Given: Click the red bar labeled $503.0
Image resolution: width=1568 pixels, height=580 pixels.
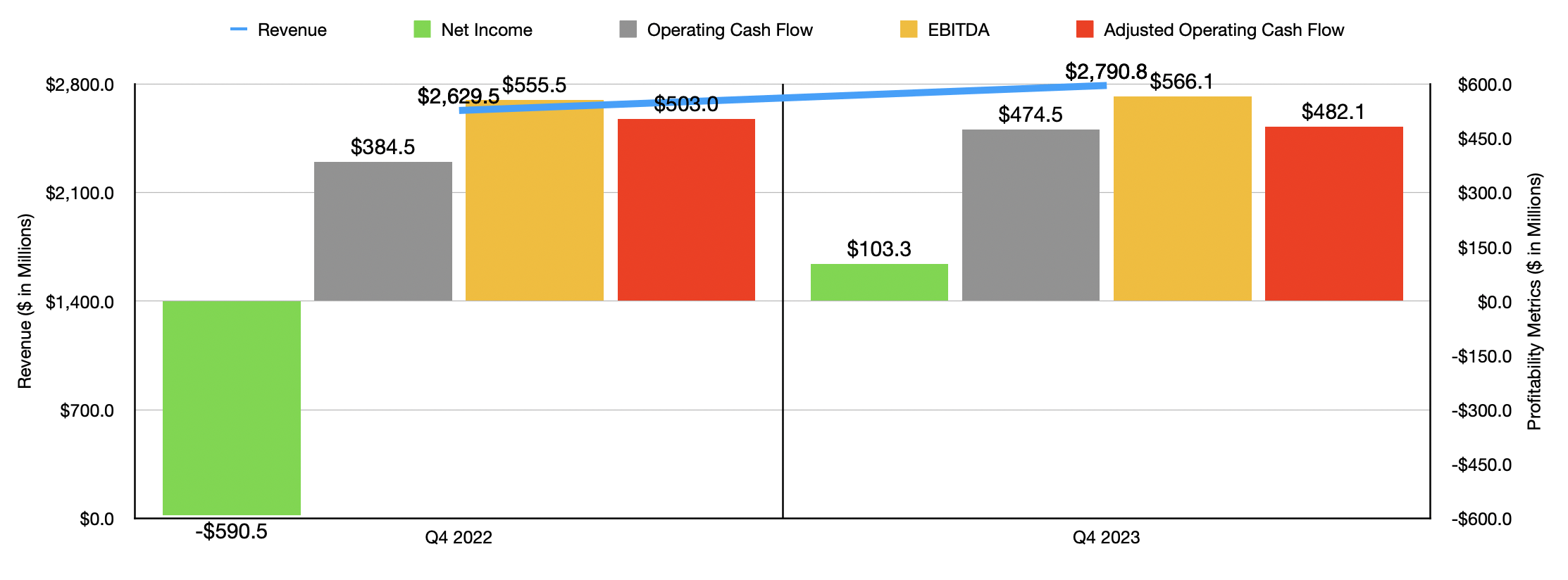Looking at the screenshot, I should pyautogui.click(x=686, y=210).
